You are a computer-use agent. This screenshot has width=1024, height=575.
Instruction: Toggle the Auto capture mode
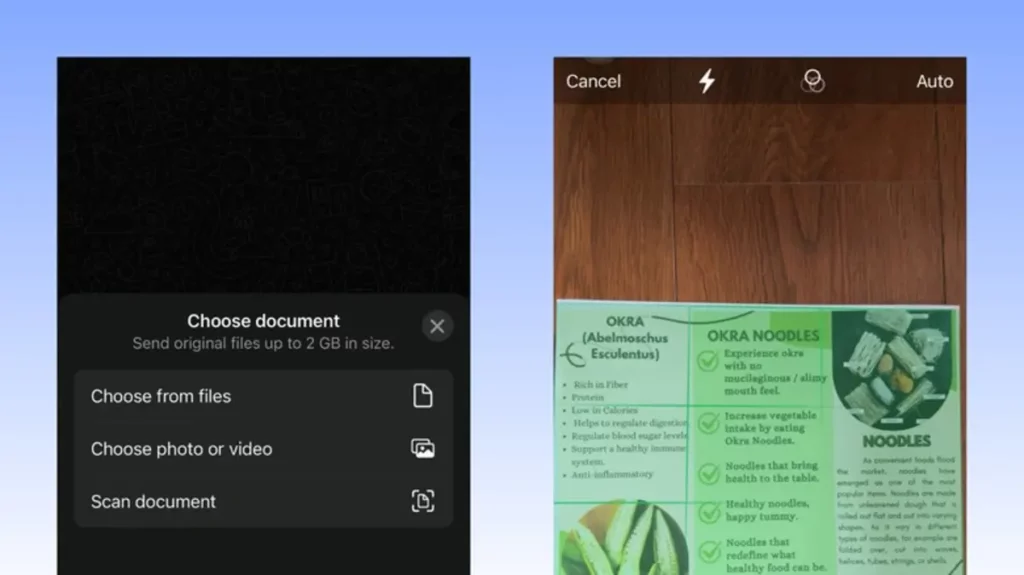934,82
